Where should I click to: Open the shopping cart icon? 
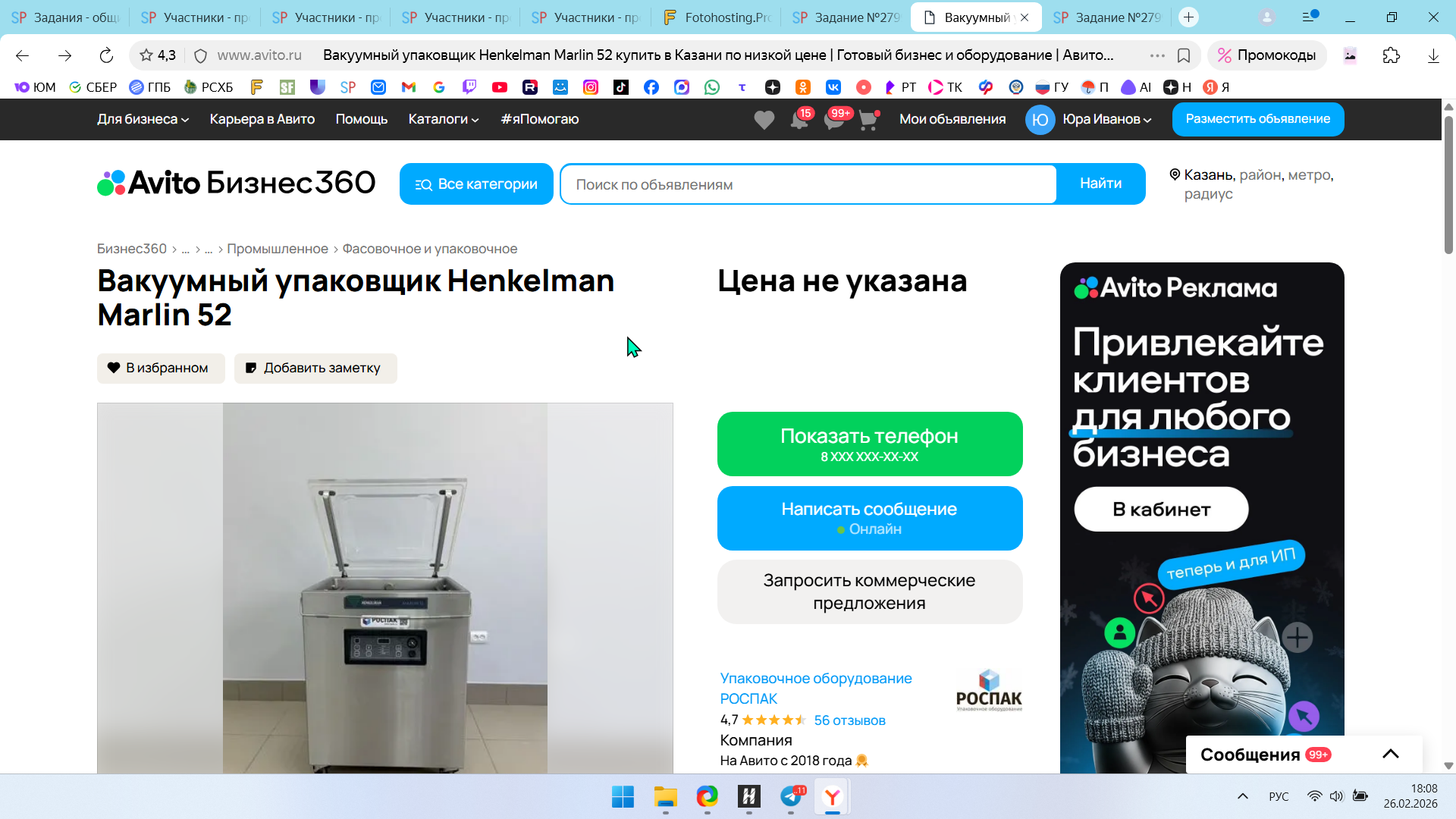868,120
